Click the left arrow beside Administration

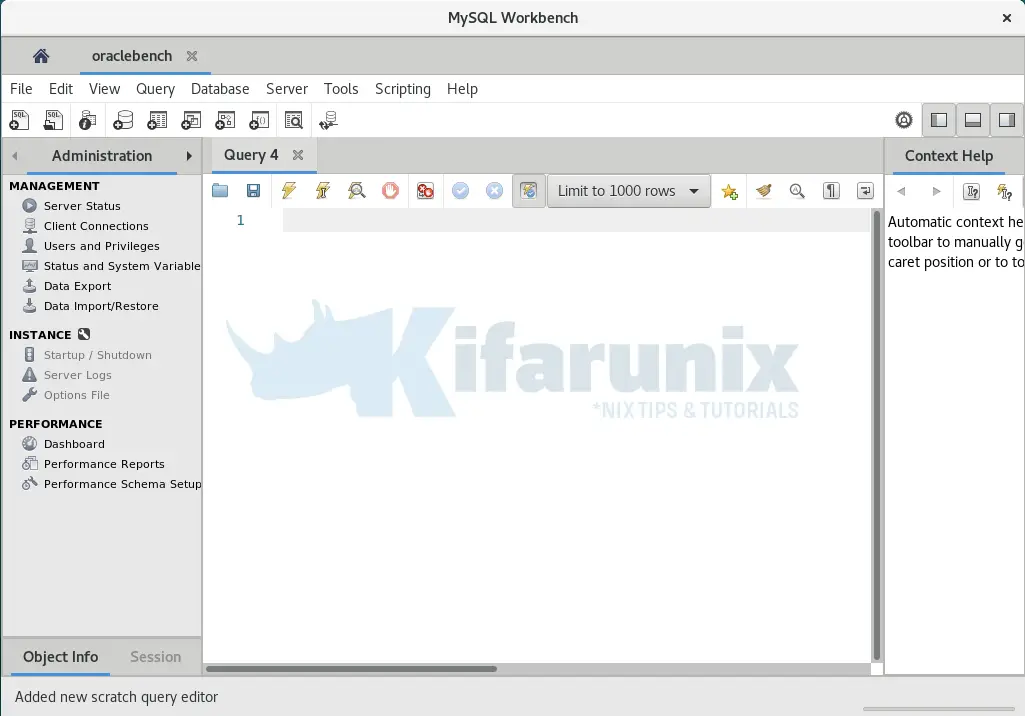coord(15,156)
